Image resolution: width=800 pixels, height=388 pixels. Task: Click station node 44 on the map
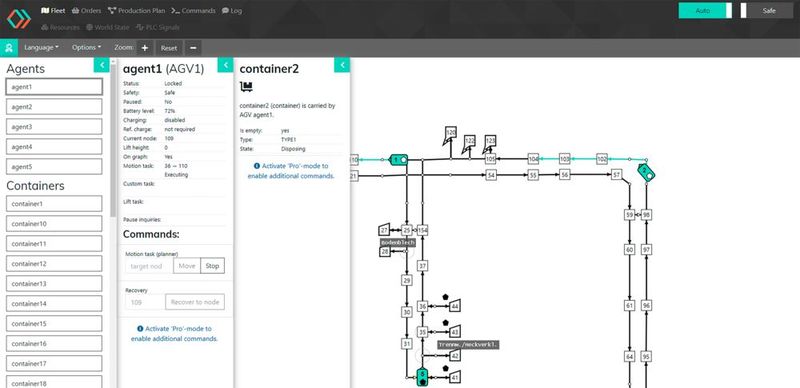click(x=455, y=306)
